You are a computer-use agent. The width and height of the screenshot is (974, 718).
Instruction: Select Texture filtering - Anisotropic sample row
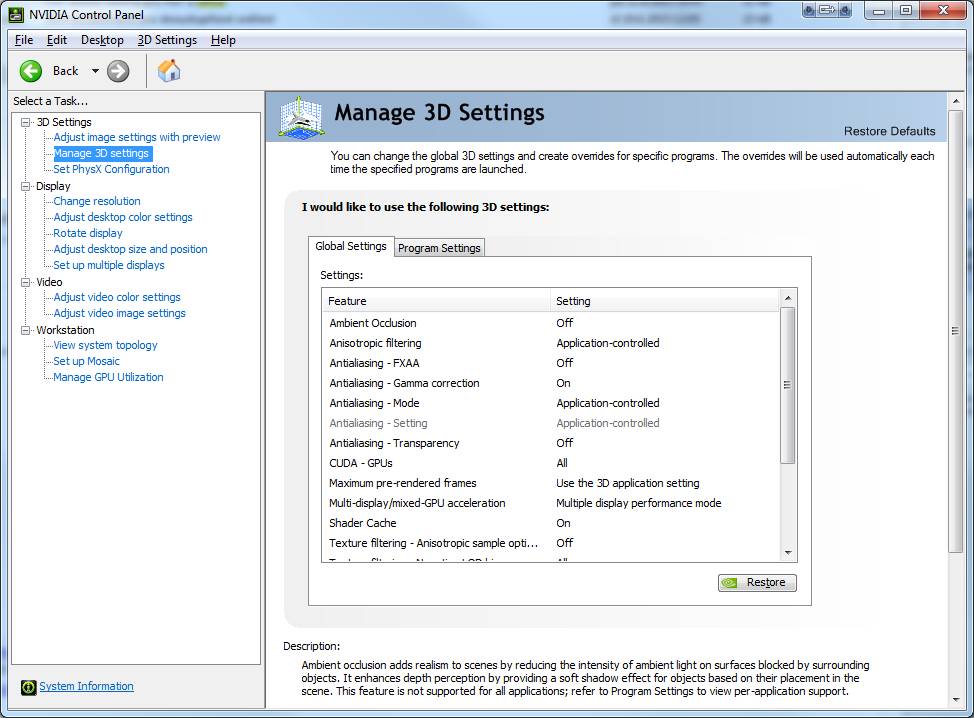[x=551, y=543]
